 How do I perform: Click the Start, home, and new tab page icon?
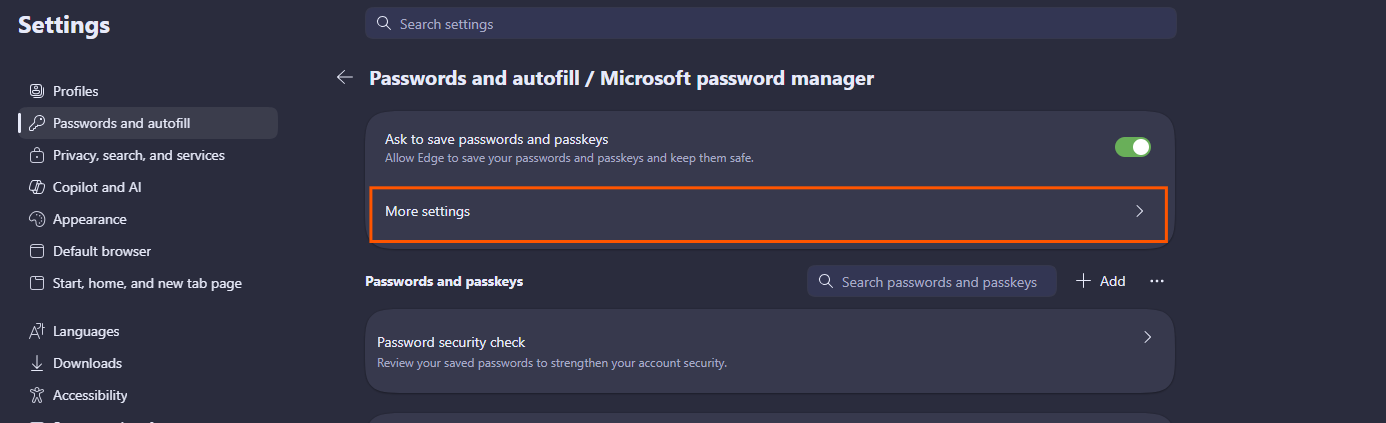click(x=37, y=283)
